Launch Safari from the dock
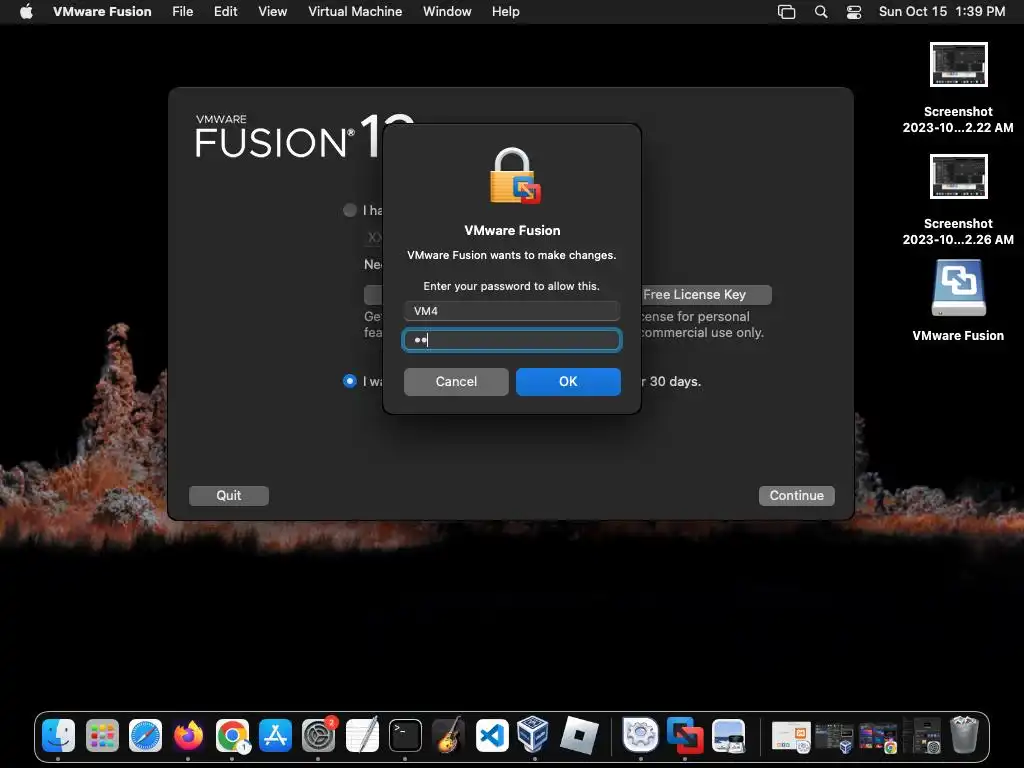Viewport: 1024px width, 768px height. click(145, 736)
